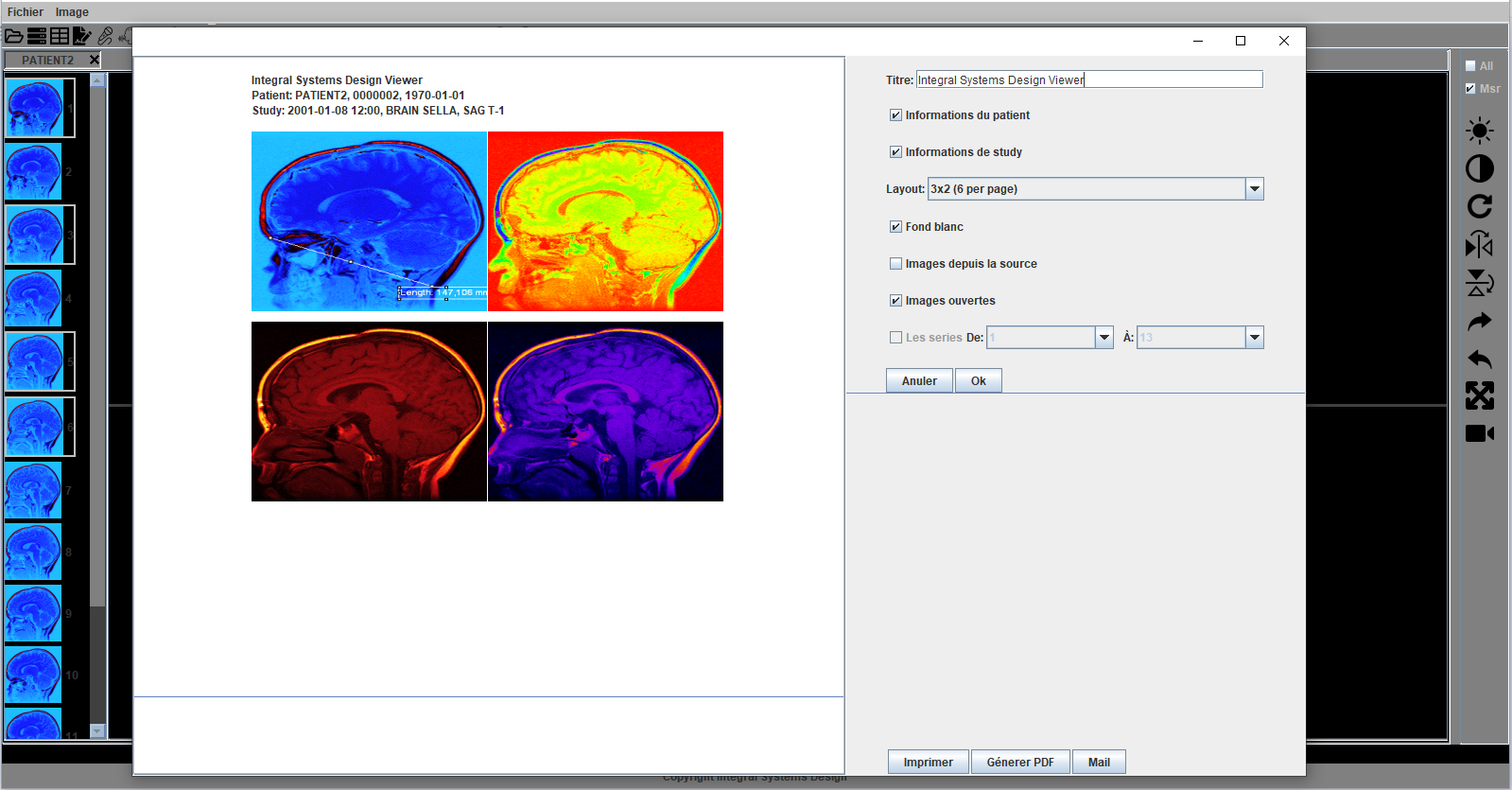Uncheck Informations de study
This screenshot has height=790, width=1512.
click(x=895, y=152)
